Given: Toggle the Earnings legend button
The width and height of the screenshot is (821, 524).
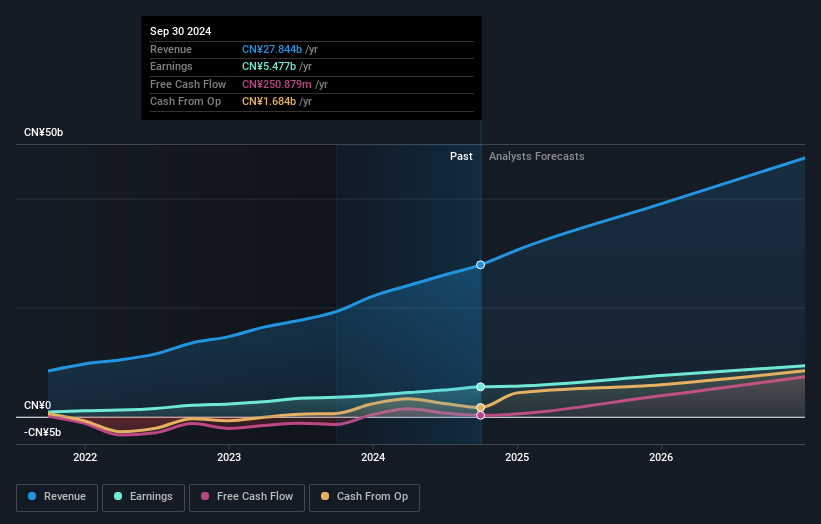Looking at the screenshot, I should click(143, 497).
